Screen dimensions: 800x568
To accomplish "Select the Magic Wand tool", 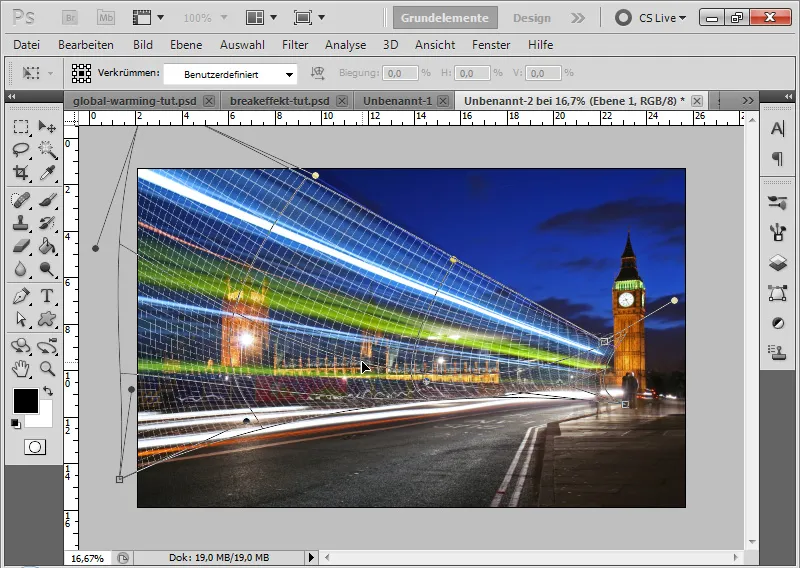I will (47, 150).
